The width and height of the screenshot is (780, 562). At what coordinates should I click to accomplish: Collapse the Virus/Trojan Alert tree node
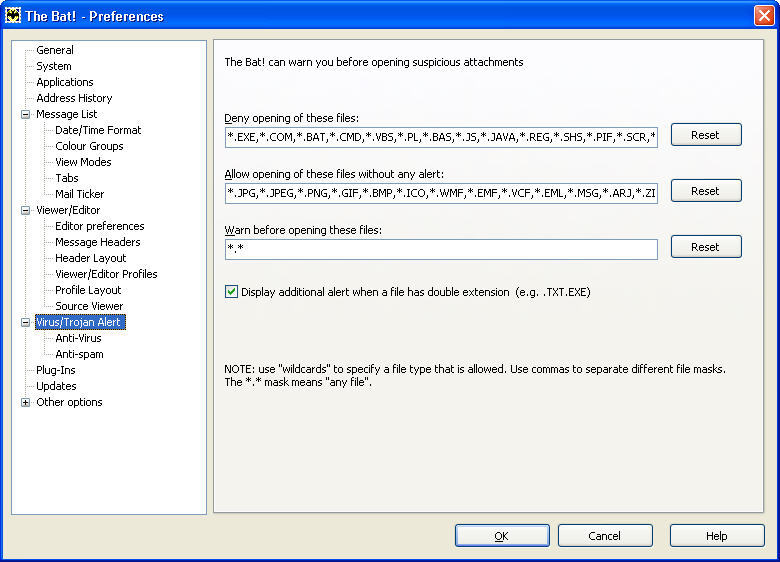25,322
